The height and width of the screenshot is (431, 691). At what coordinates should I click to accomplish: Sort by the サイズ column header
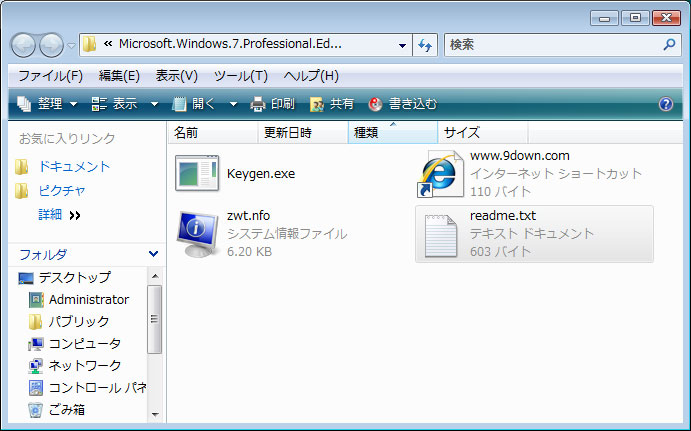click(483, 133)
